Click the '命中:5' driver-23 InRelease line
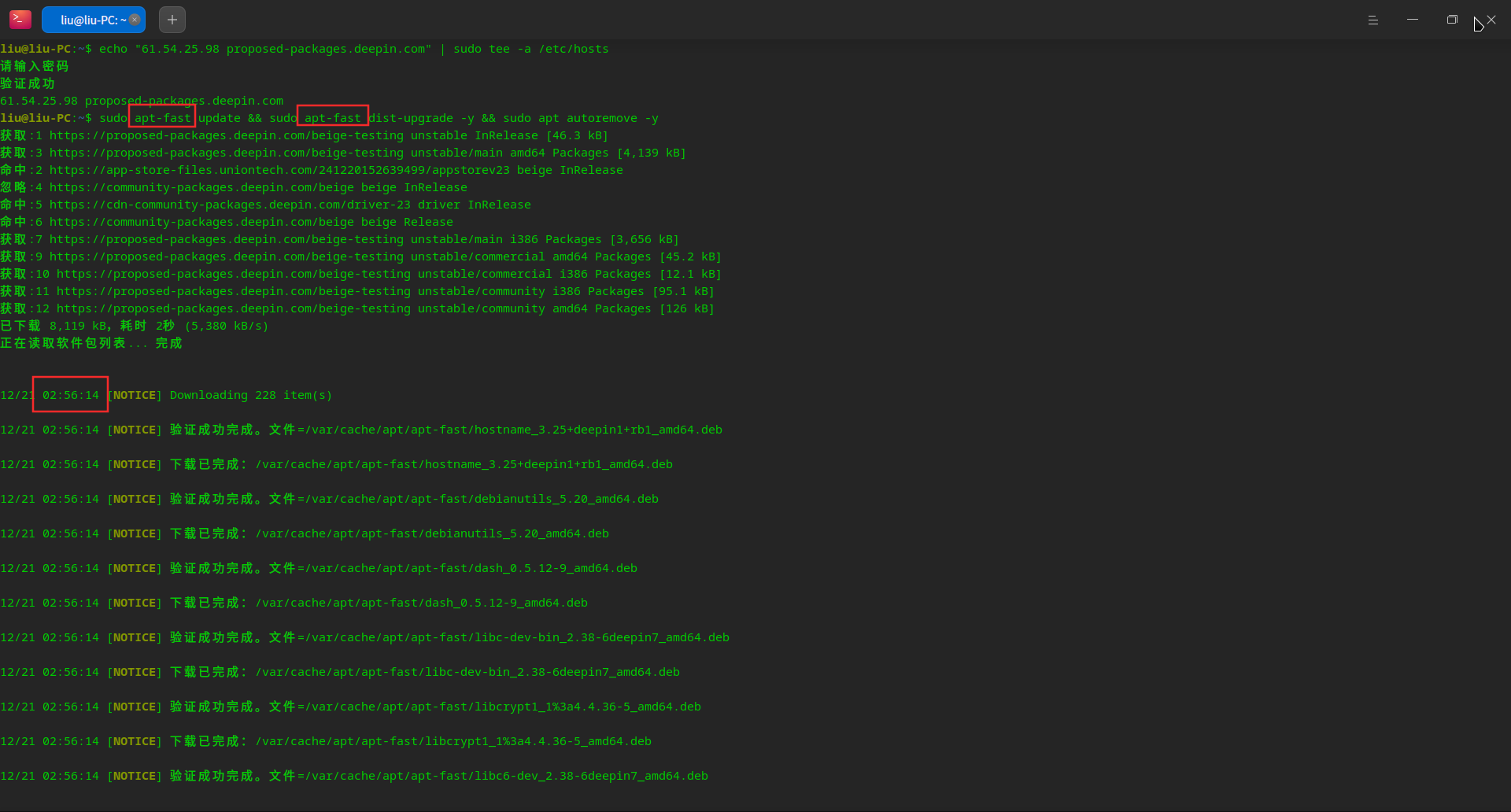The image size is (1511, 812). tap(265, 205)
